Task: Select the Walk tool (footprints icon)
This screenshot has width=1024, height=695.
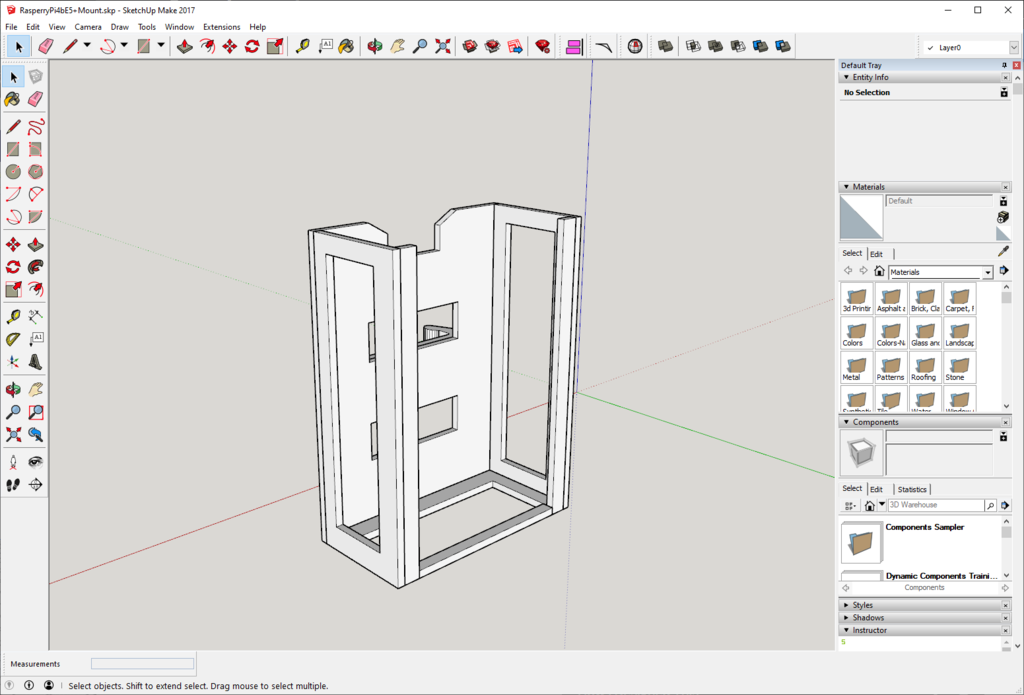Action: coord(13,485)
